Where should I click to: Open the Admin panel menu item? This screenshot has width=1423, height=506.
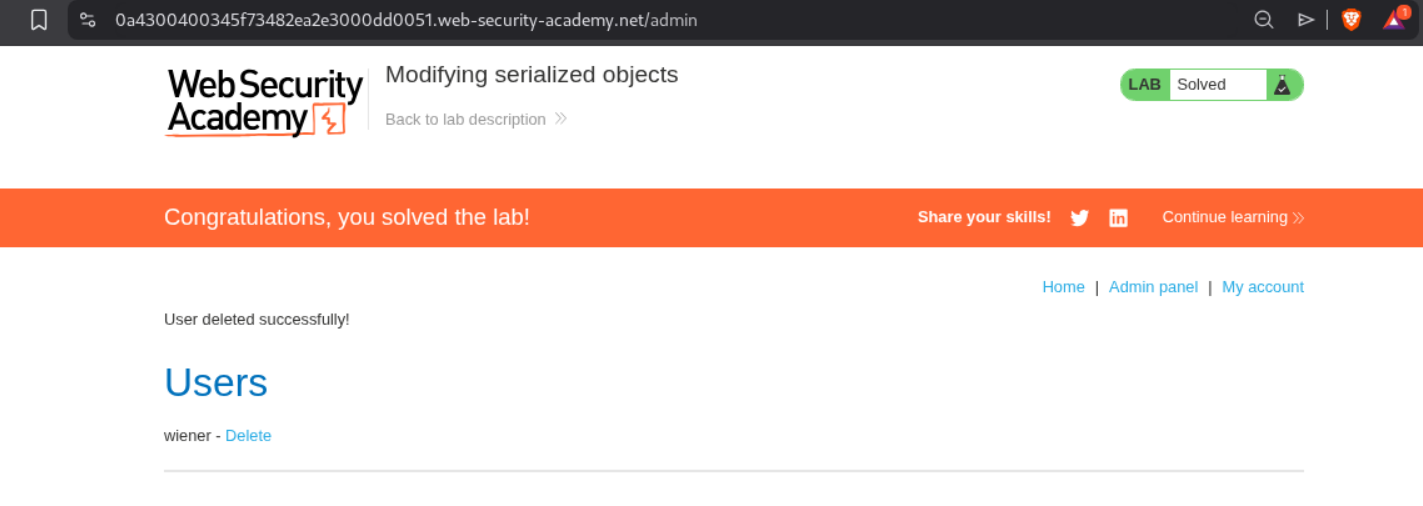point(1153,287)
